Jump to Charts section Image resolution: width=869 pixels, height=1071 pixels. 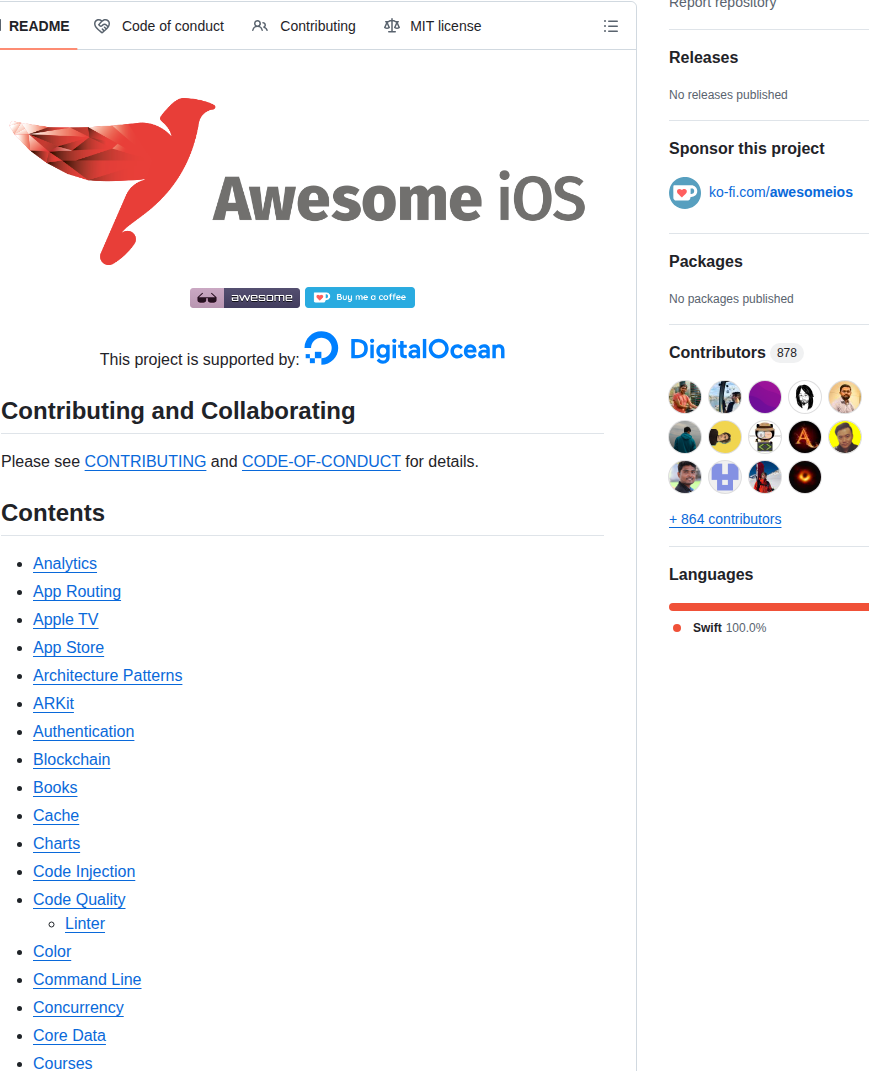click(x=57, y=844)
